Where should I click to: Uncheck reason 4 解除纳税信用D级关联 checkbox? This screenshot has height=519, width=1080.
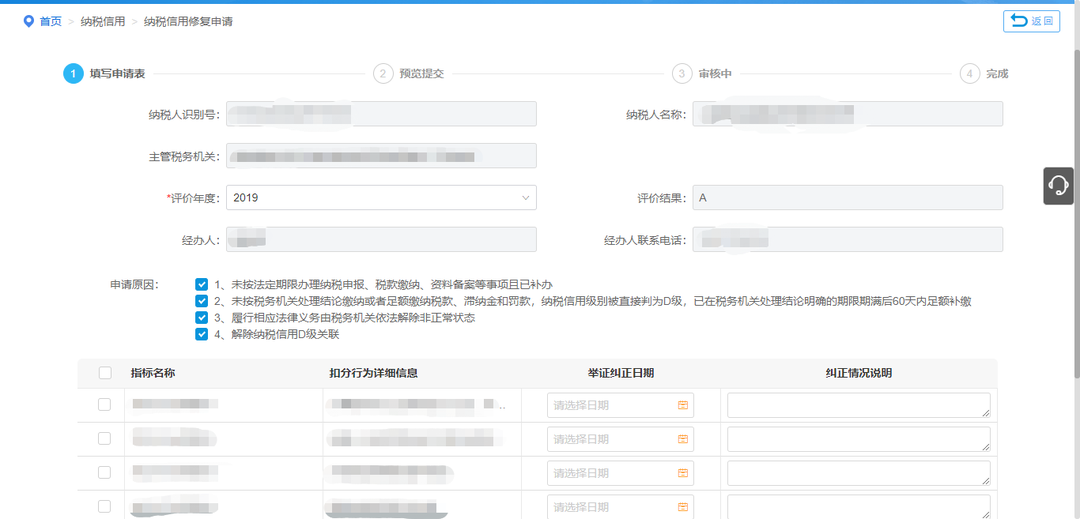coord(201,335)
